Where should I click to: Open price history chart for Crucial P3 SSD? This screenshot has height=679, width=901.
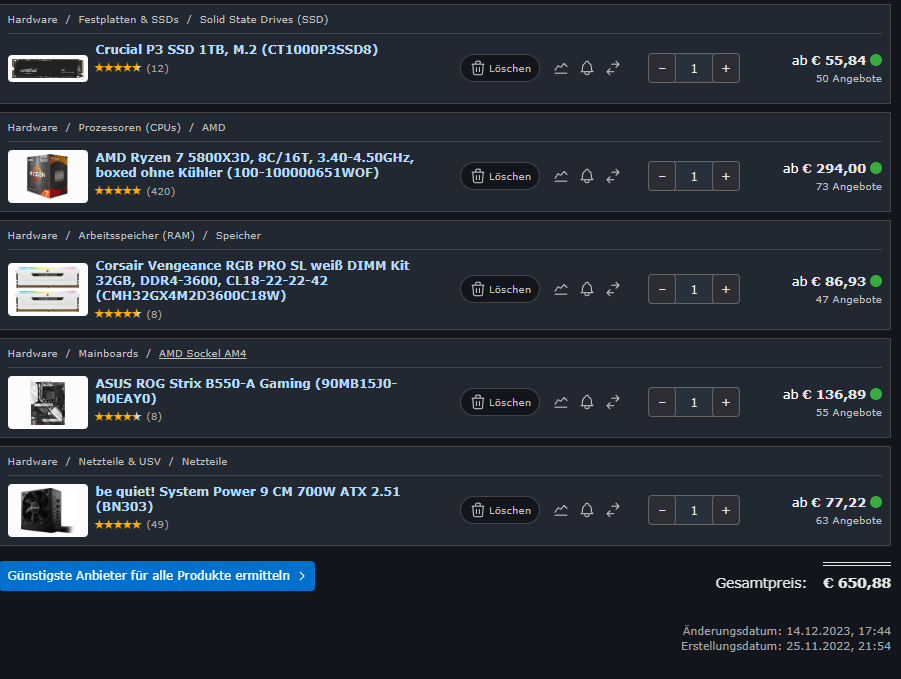(561, 68)
